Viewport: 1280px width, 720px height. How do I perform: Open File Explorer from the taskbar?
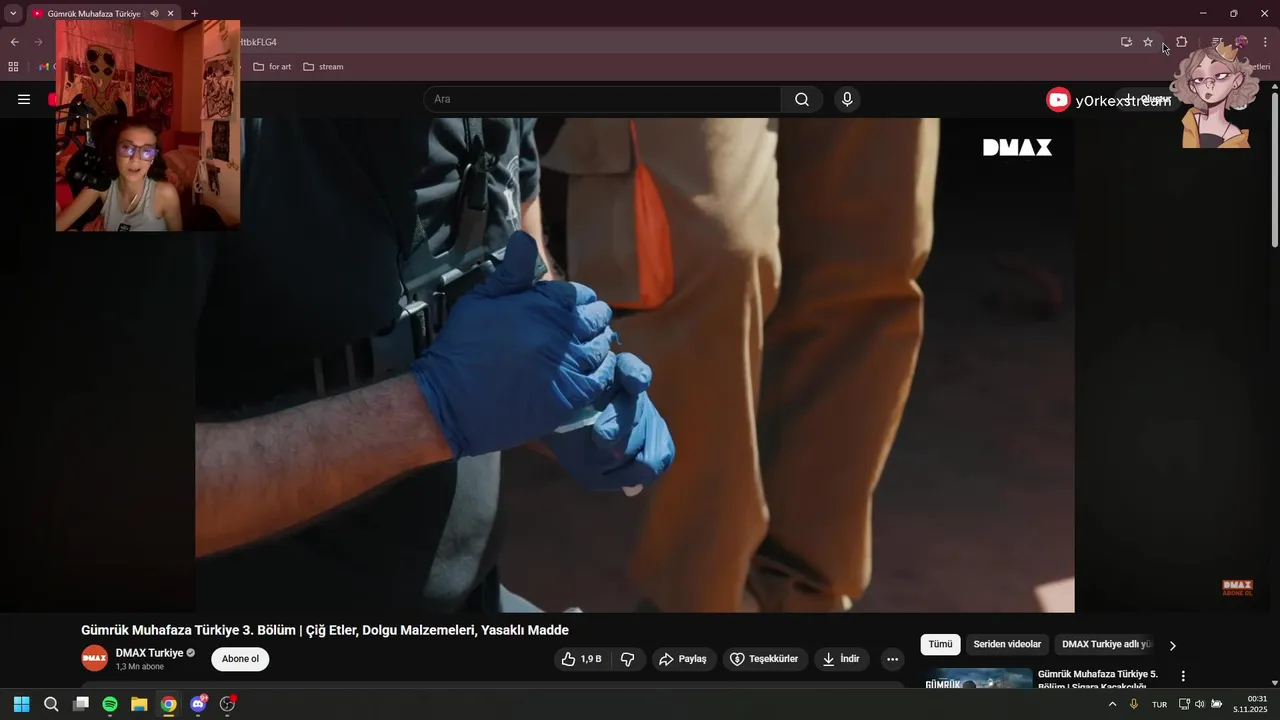pyautogui.click(x=139, y=704)
